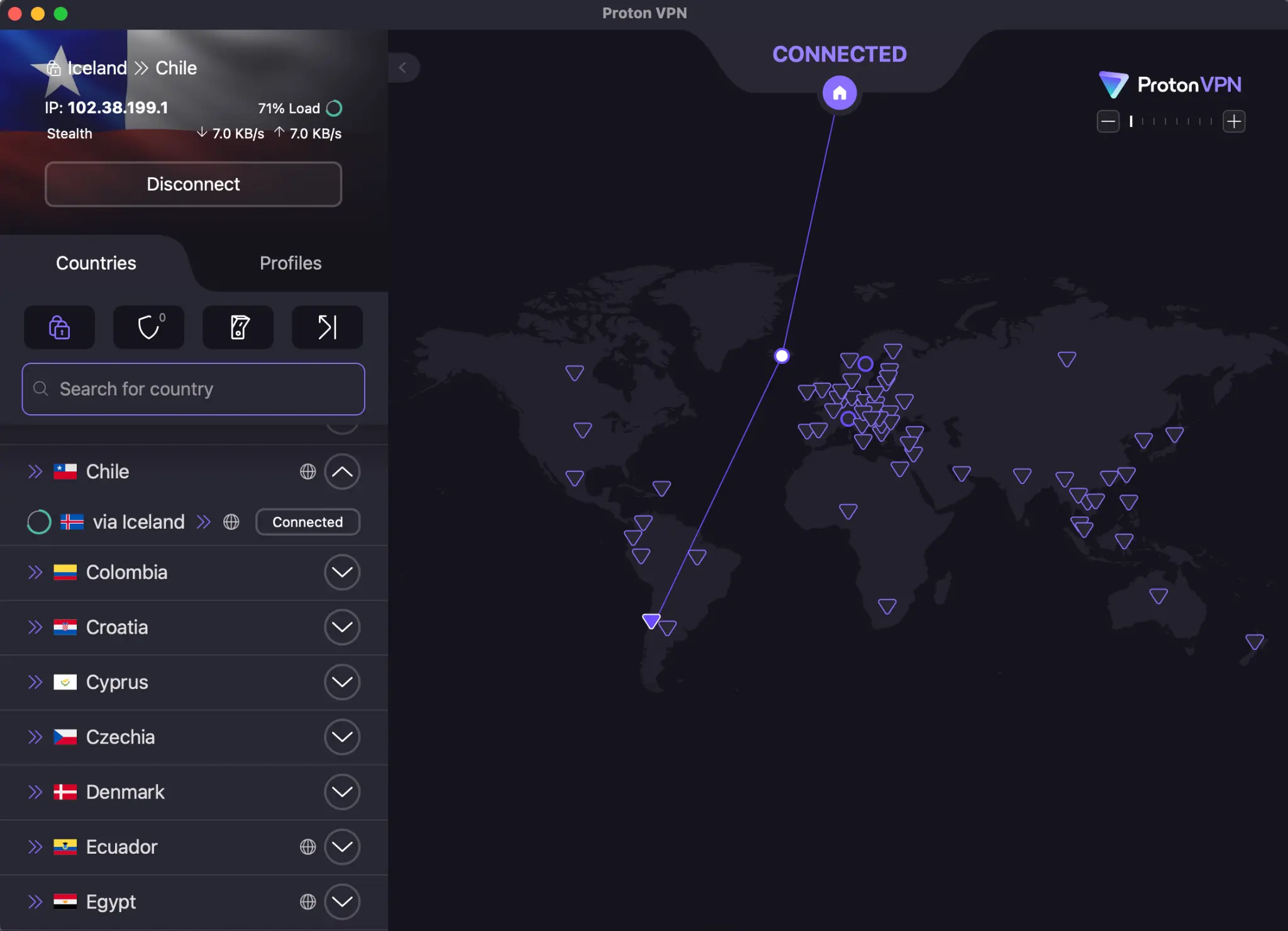Screen dimensions: 1288x931
Task: Collapse the sidebar with the left arrow
Action: pos(404,67)
